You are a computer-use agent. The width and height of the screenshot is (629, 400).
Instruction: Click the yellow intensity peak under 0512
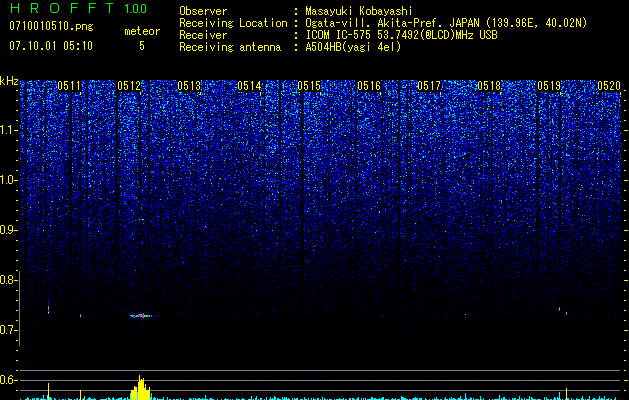click(x=140, y=388)
